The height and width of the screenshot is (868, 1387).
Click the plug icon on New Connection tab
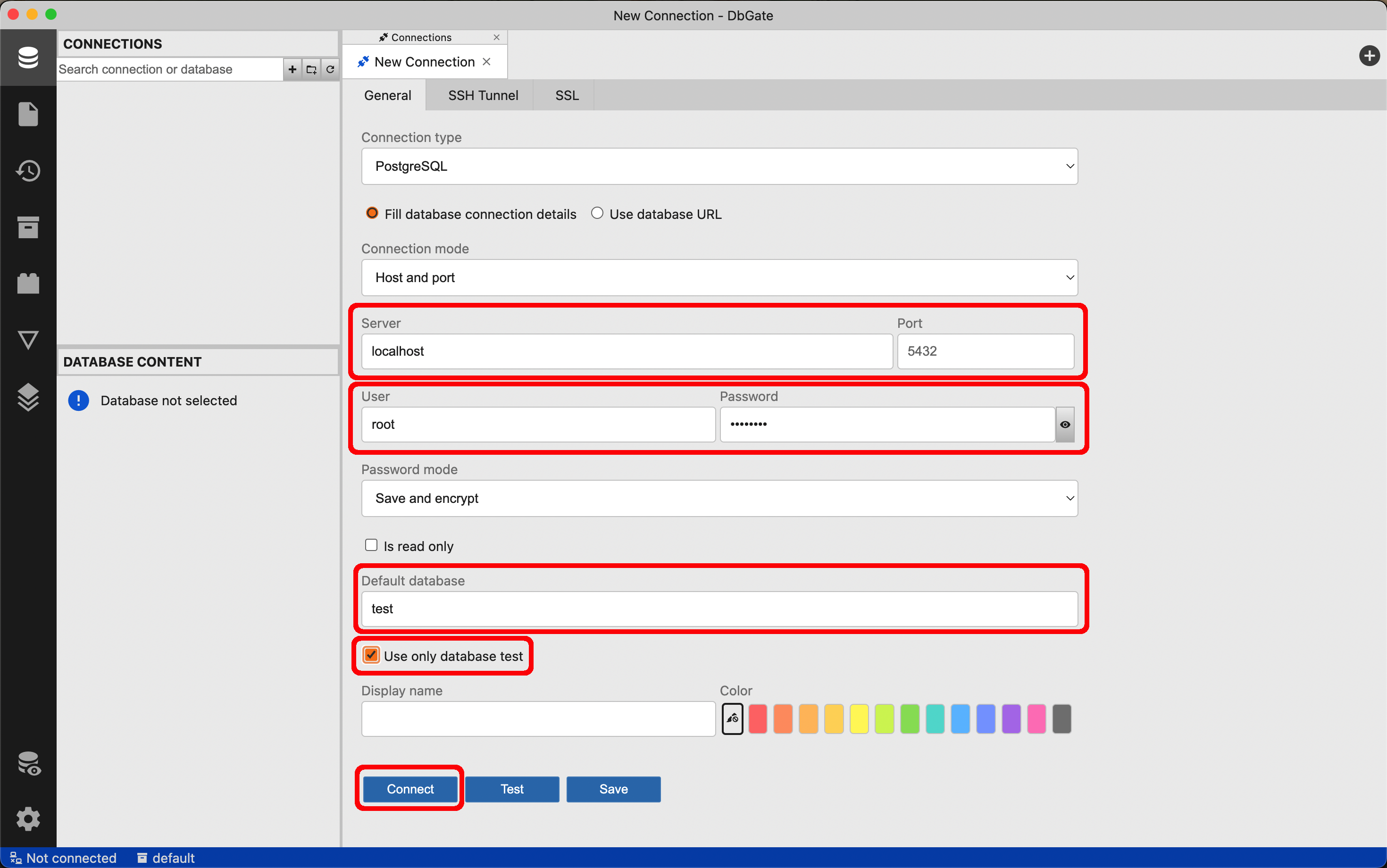click(363, 61)
